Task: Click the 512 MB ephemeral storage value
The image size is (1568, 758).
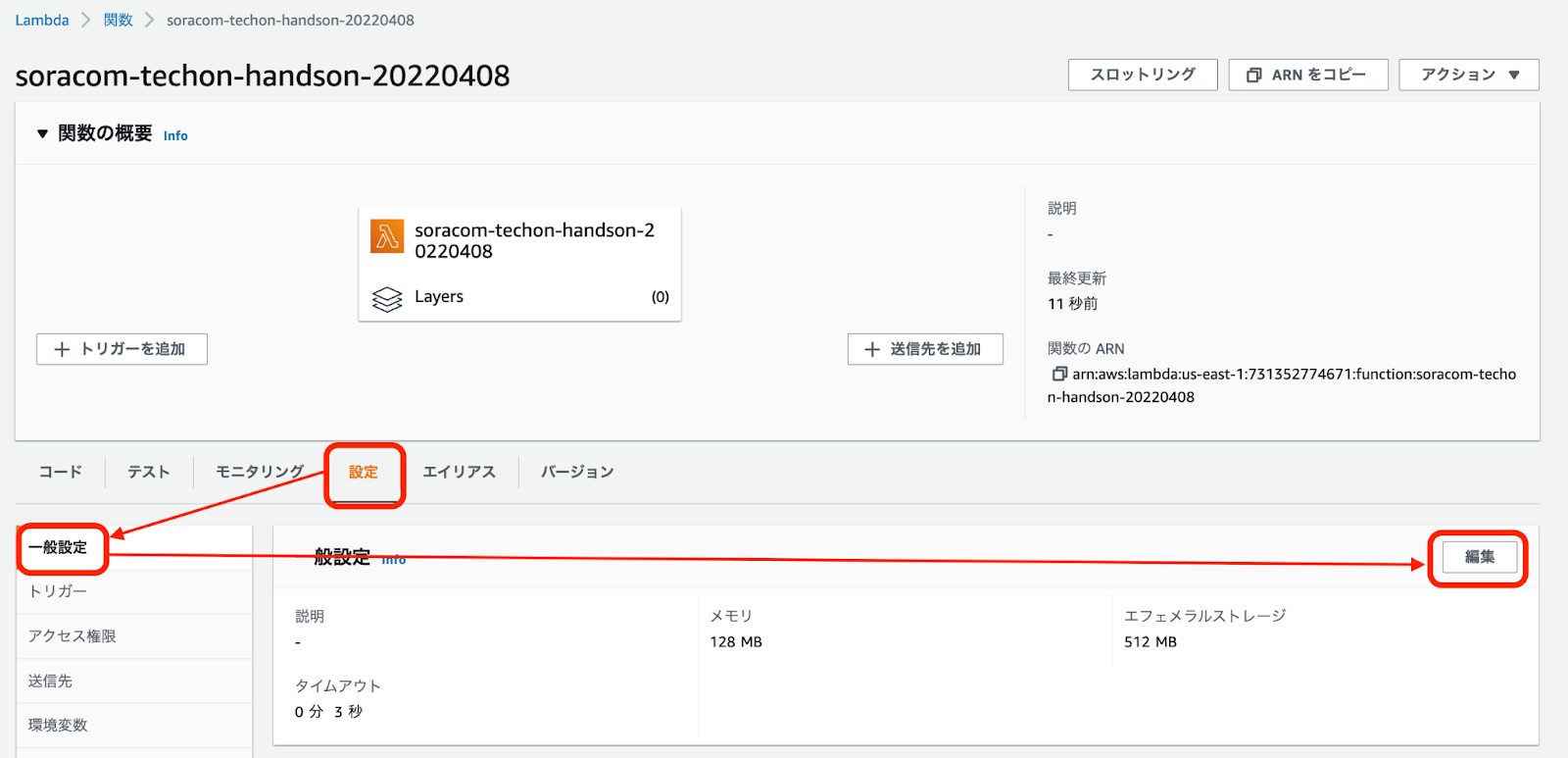Action: click(1151, 642)
